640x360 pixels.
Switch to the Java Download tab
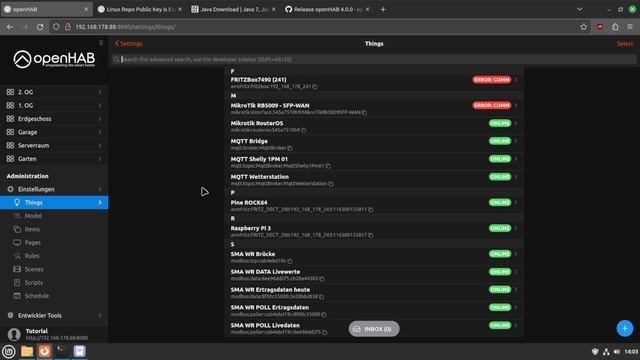pyautogui.click(x=233, y=9)
